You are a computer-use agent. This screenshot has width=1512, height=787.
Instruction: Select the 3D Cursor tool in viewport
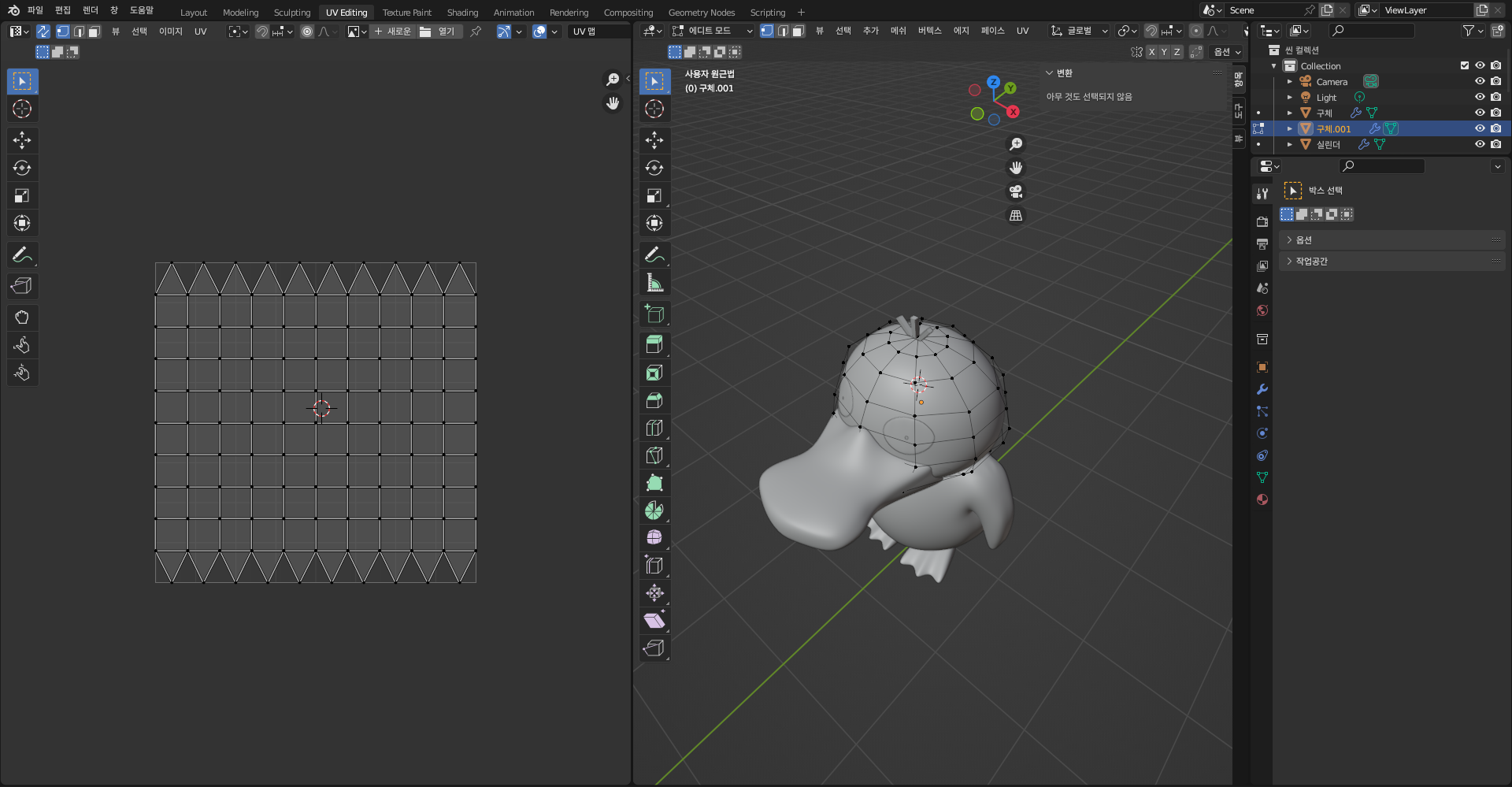[x=654, y=109]
